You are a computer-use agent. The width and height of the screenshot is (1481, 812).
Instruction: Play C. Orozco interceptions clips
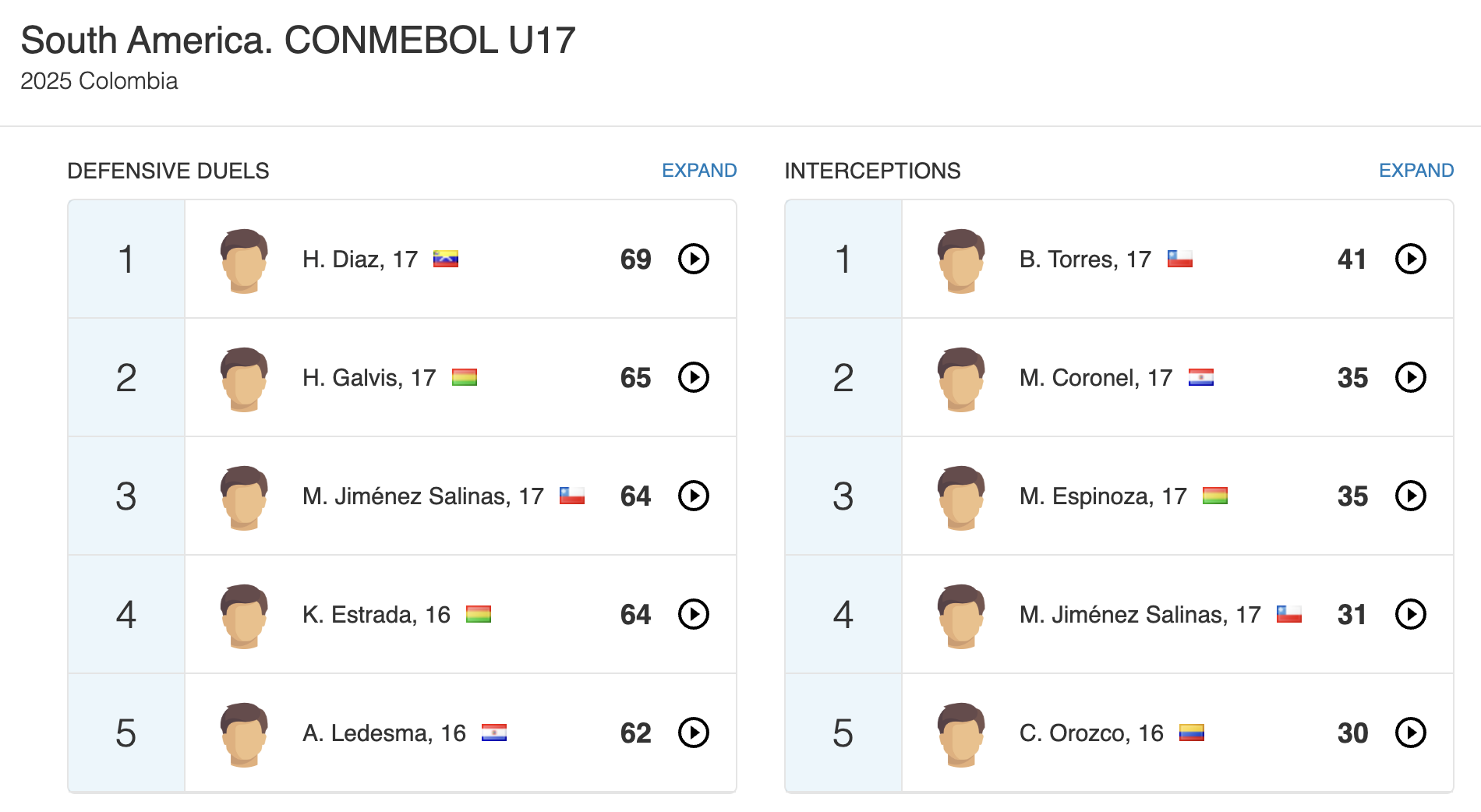tap(1410, 733)
